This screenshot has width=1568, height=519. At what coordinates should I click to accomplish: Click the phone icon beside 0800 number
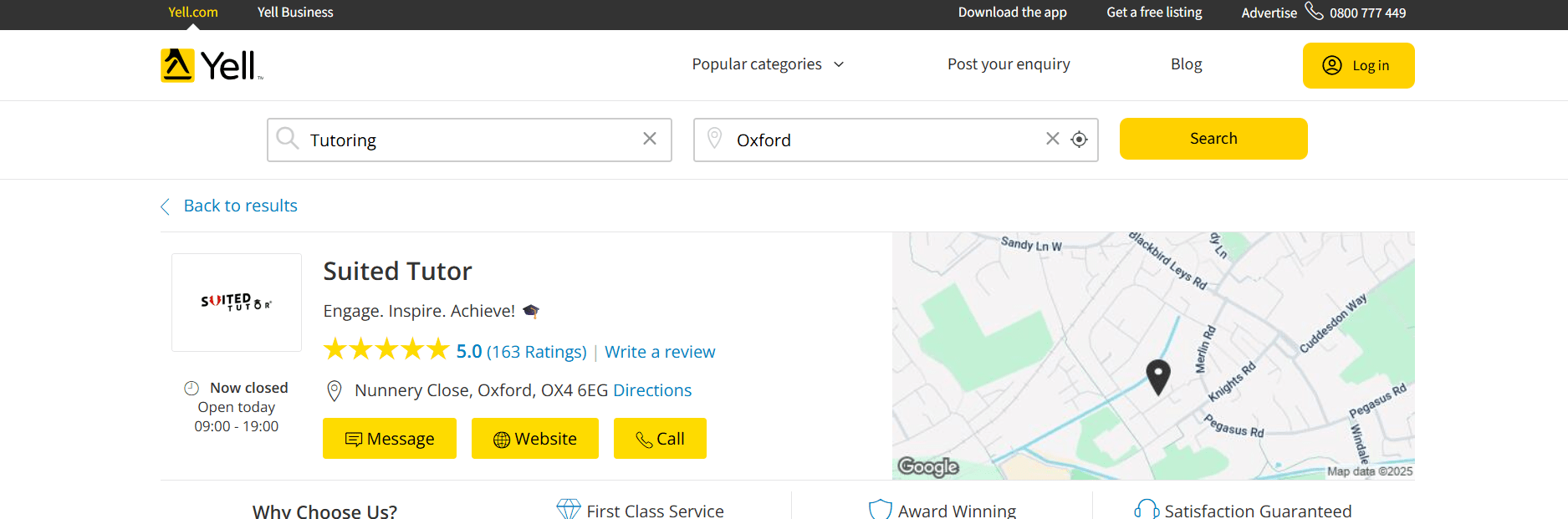[x=1314, y=12]
